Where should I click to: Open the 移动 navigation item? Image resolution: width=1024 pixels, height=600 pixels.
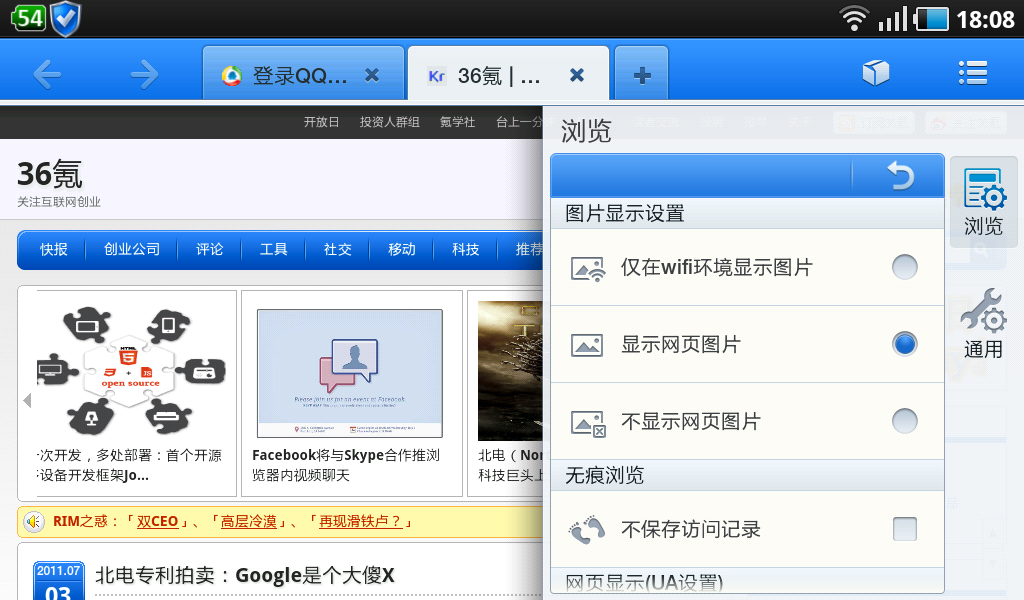[402, 249]
